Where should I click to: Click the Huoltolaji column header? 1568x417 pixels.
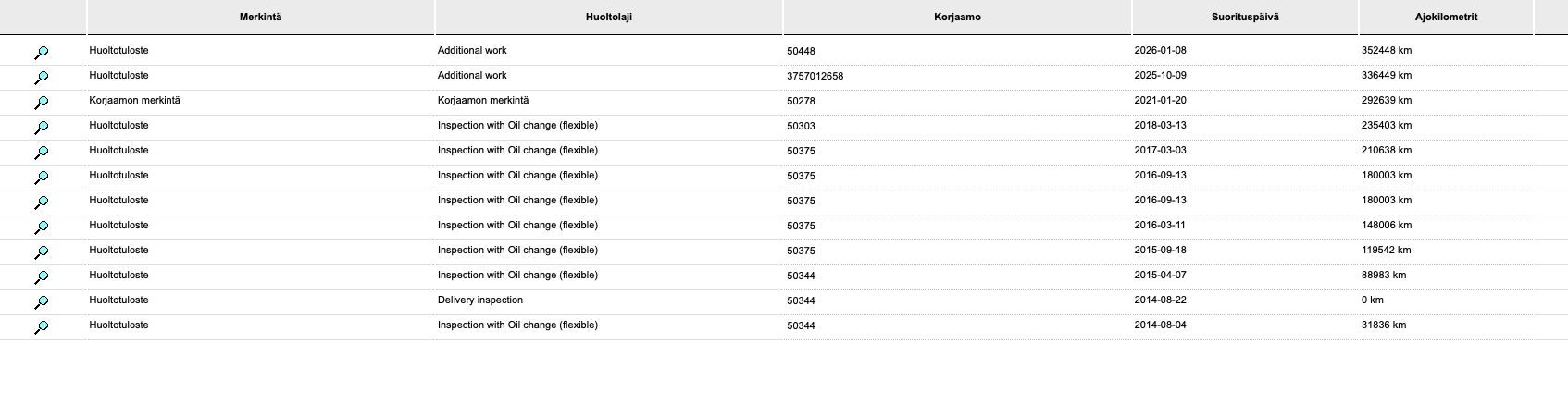coord(609,18)
